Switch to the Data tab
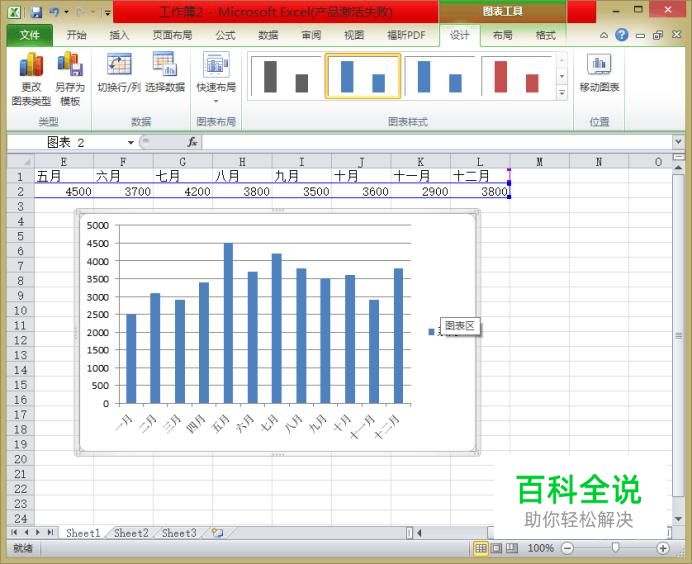 [x=268, y=35]
